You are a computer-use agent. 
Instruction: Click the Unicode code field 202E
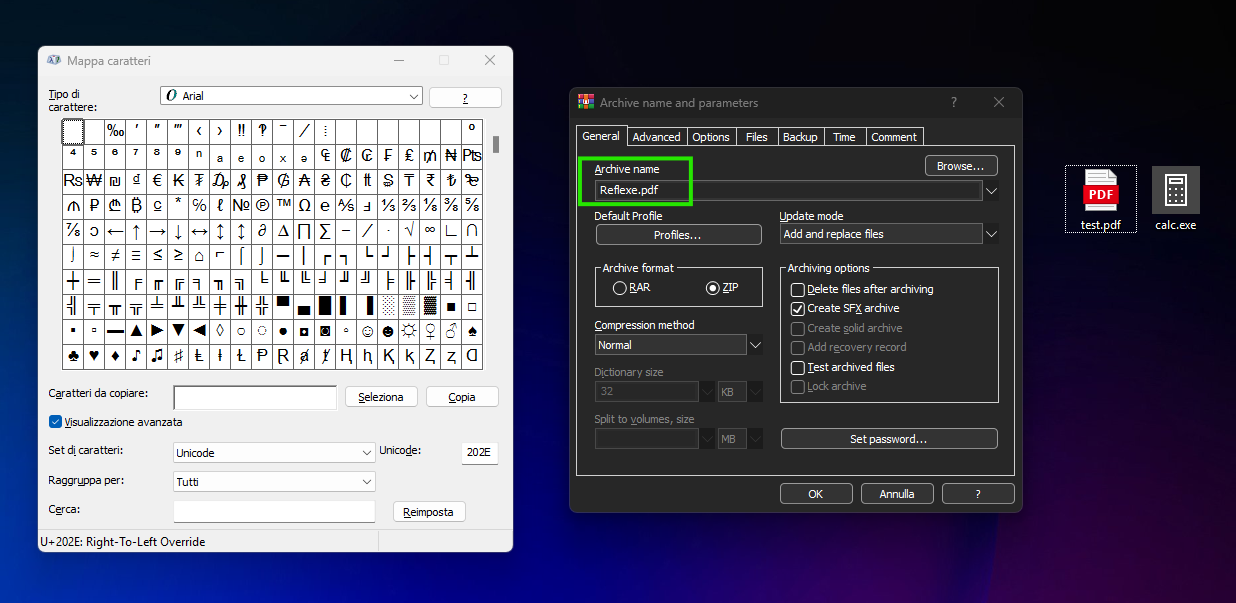pyautogui.click(x=479, y=453)
